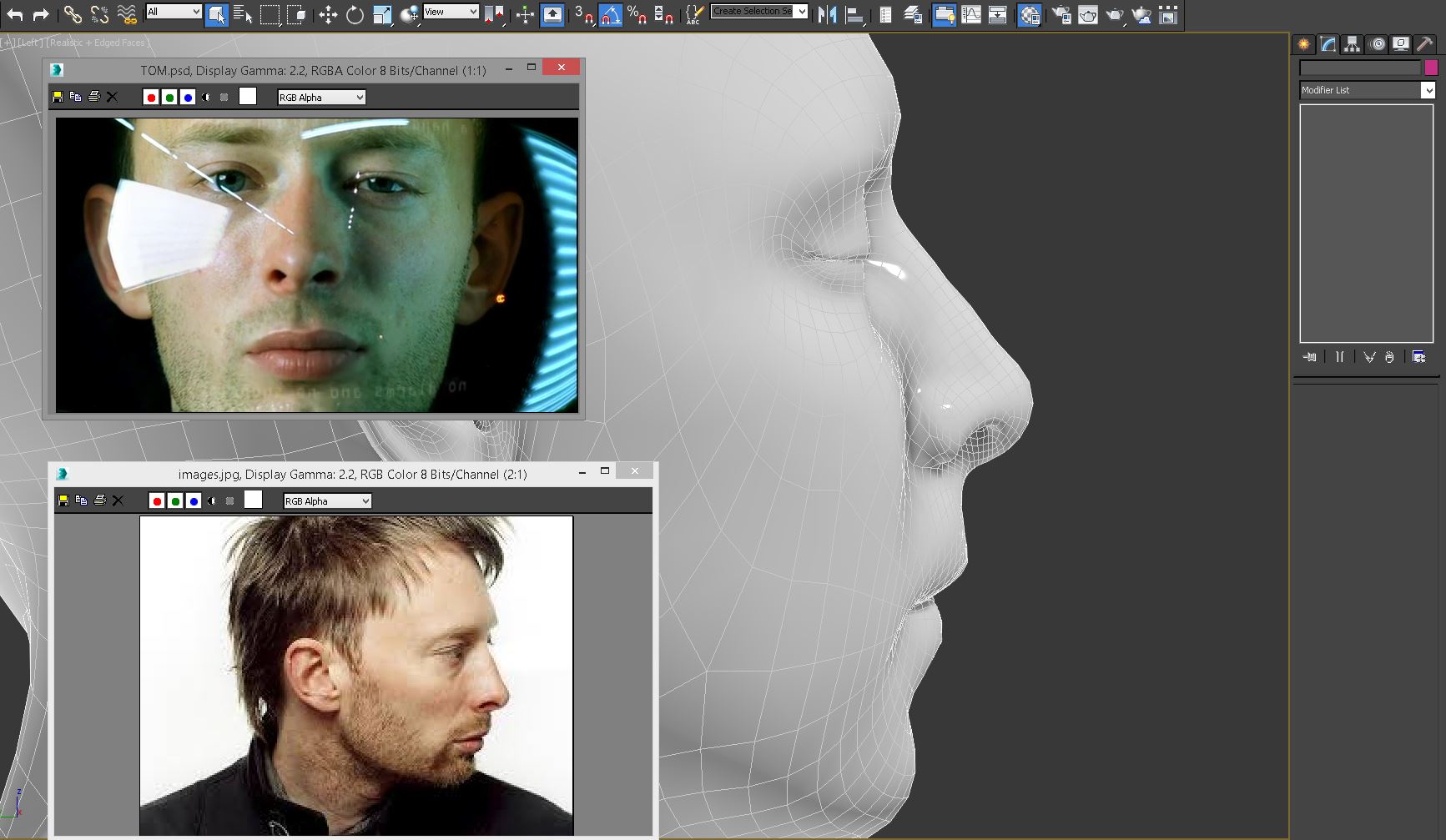Click Render in Cloud teapot icon
The image size is (1446, 840).
tap(1141, 14)
